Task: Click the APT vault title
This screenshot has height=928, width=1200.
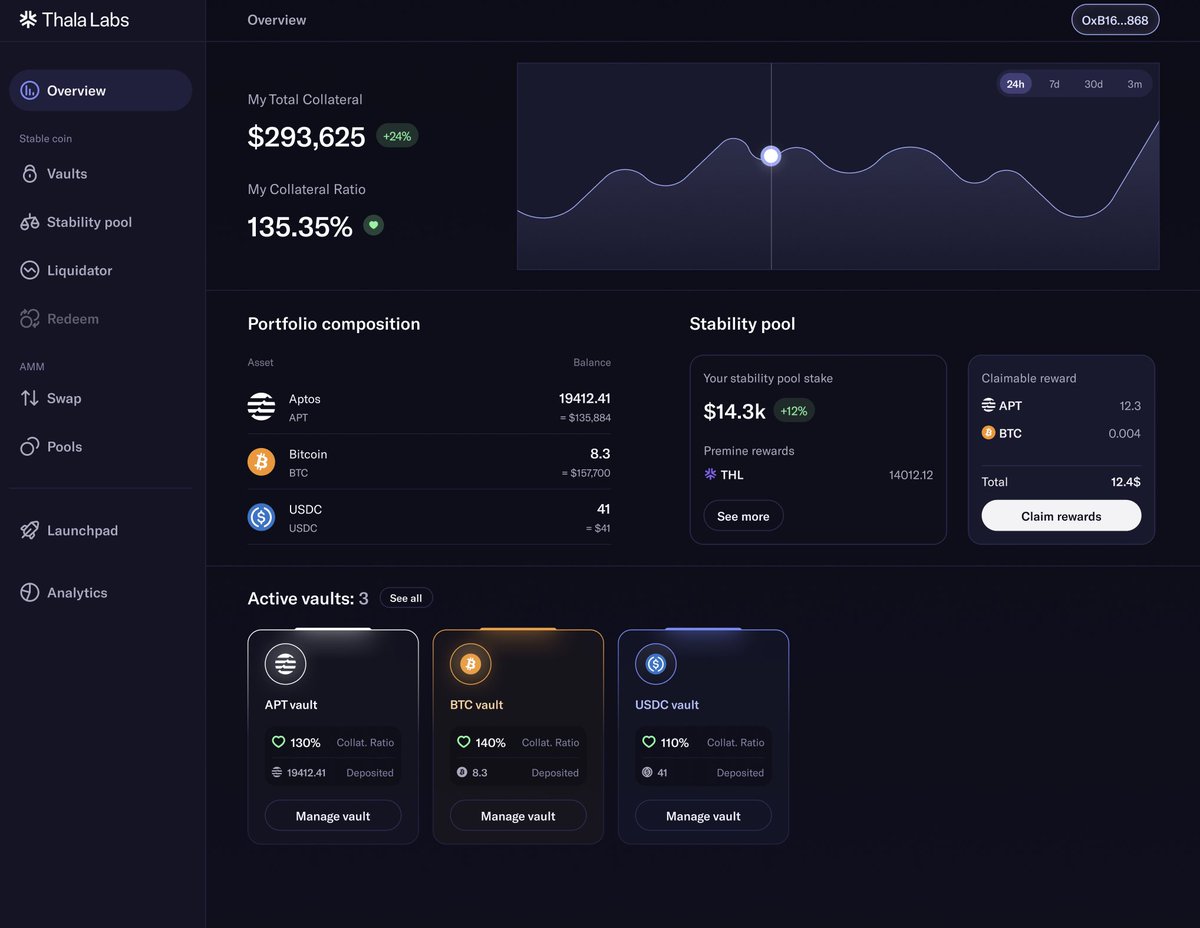Action: [291, 705]
